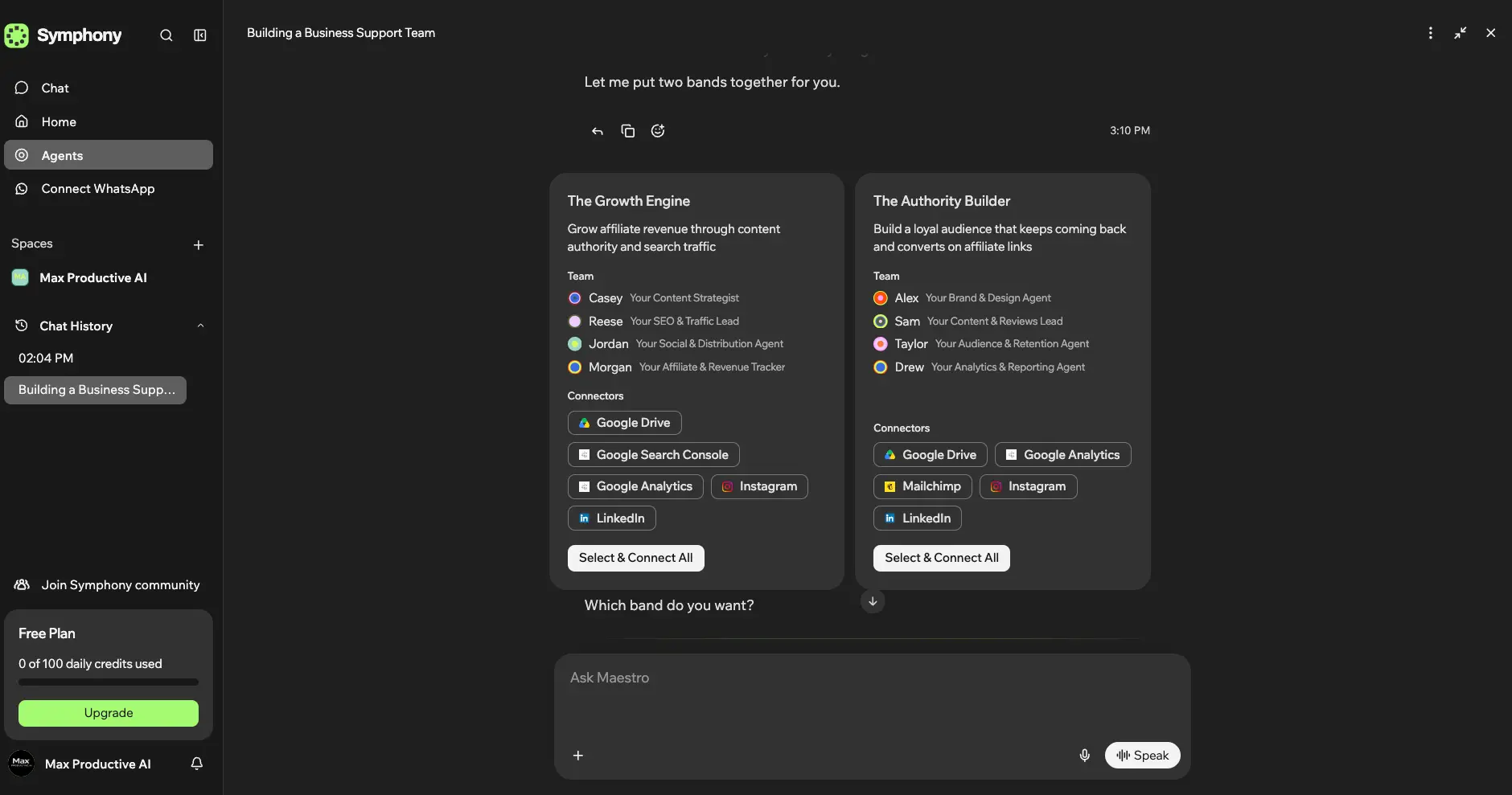Image resolution: width=1512 pixels, height=795 pixels.
Task: Open the 02:04 PM chat entry
Action: (x=46, y=359)
